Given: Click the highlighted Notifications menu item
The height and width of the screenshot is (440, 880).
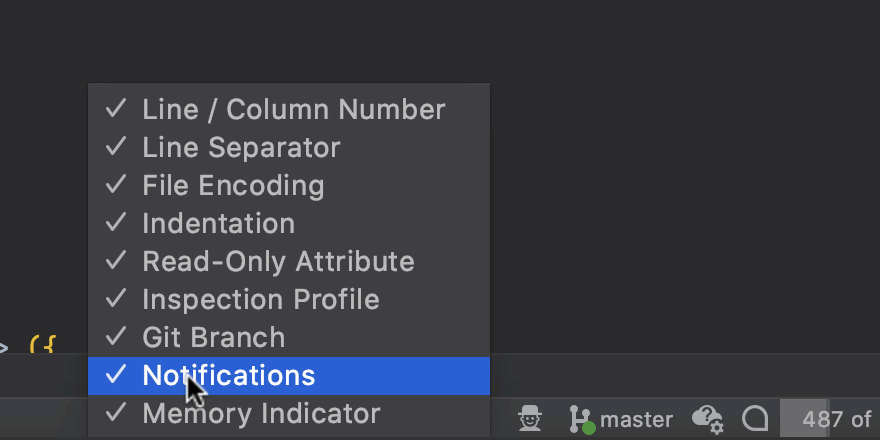Looking at the screenshot, I should point(228,375).
